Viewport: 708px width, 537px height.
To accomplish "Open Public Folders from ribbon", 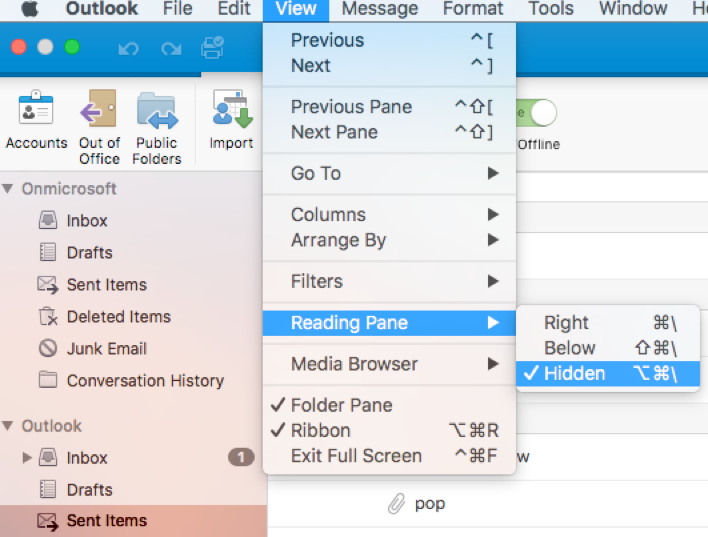I will [157, 110].
